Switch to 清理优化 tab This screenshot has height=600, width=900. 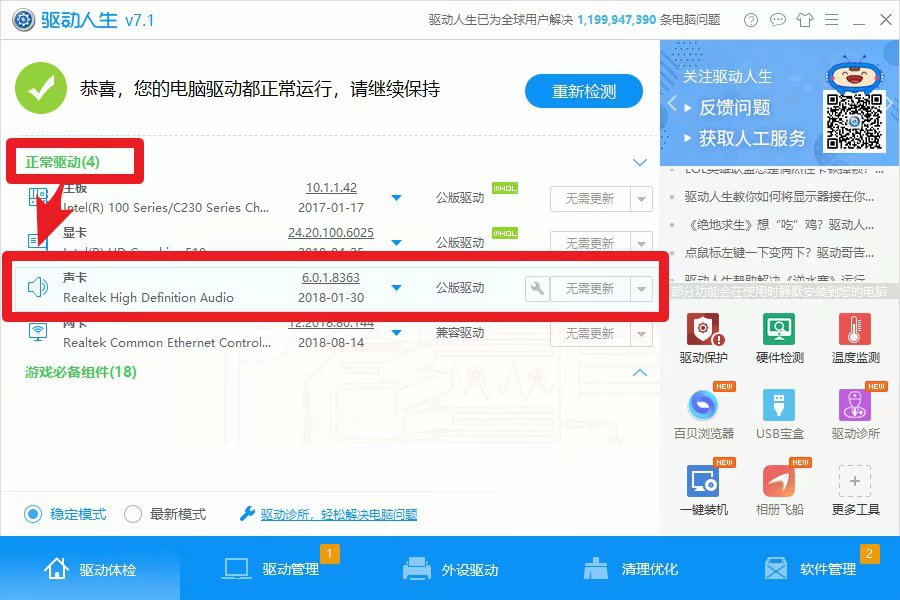630,568
